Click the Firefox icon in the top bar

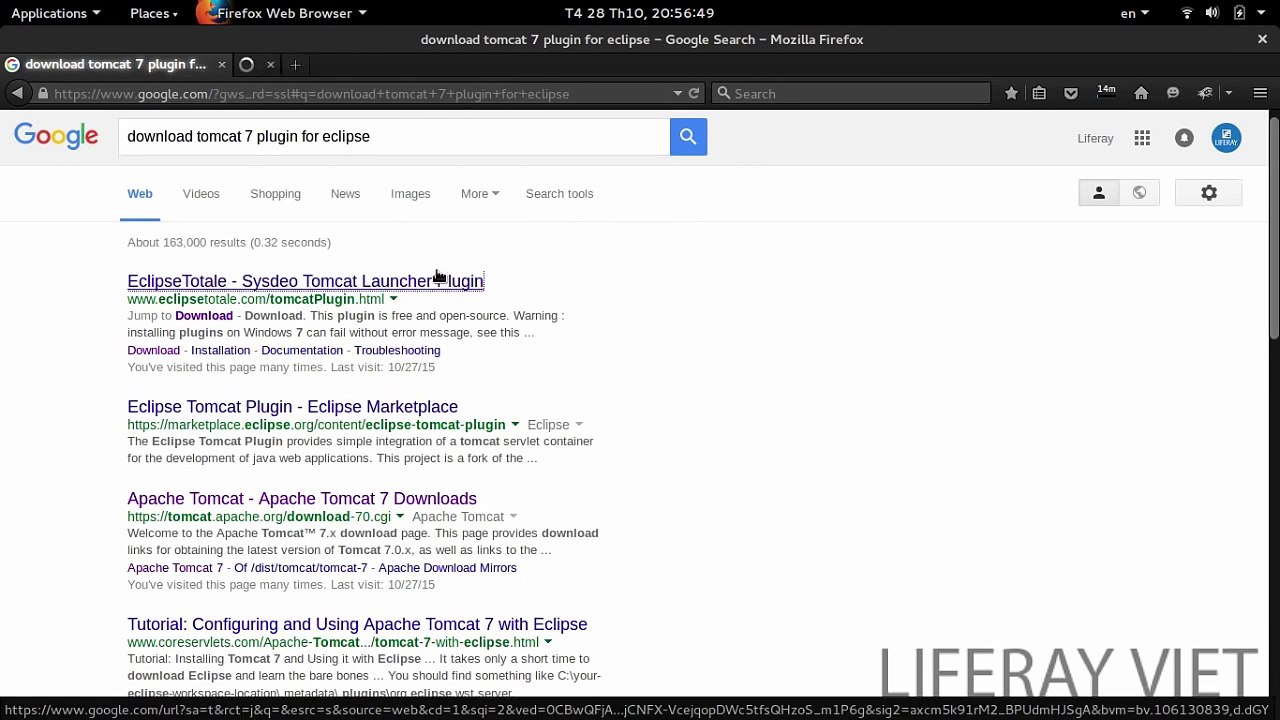coord(208,12)
